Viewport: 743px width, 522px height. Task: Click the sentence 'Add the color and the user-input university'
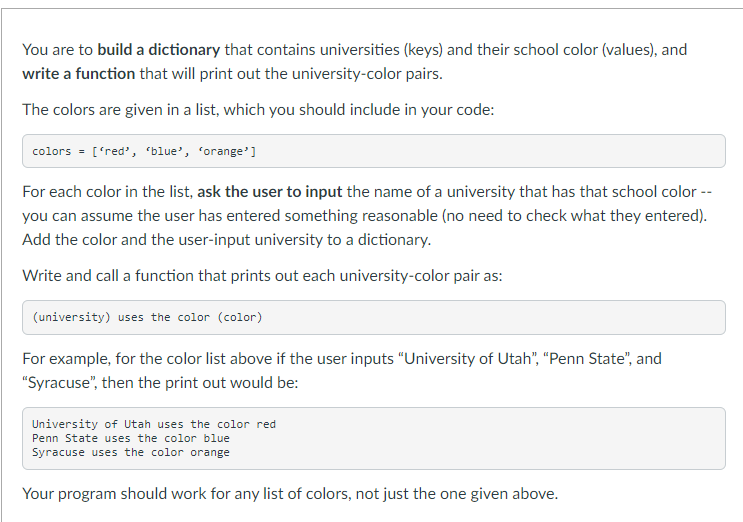click(x=227, y=240)
